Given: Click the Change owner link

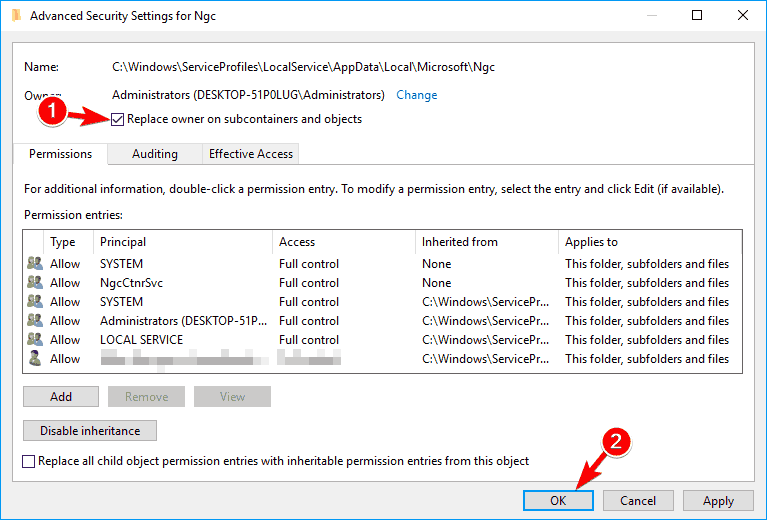Looking at the screenshot, I should [x=417, y=95].
